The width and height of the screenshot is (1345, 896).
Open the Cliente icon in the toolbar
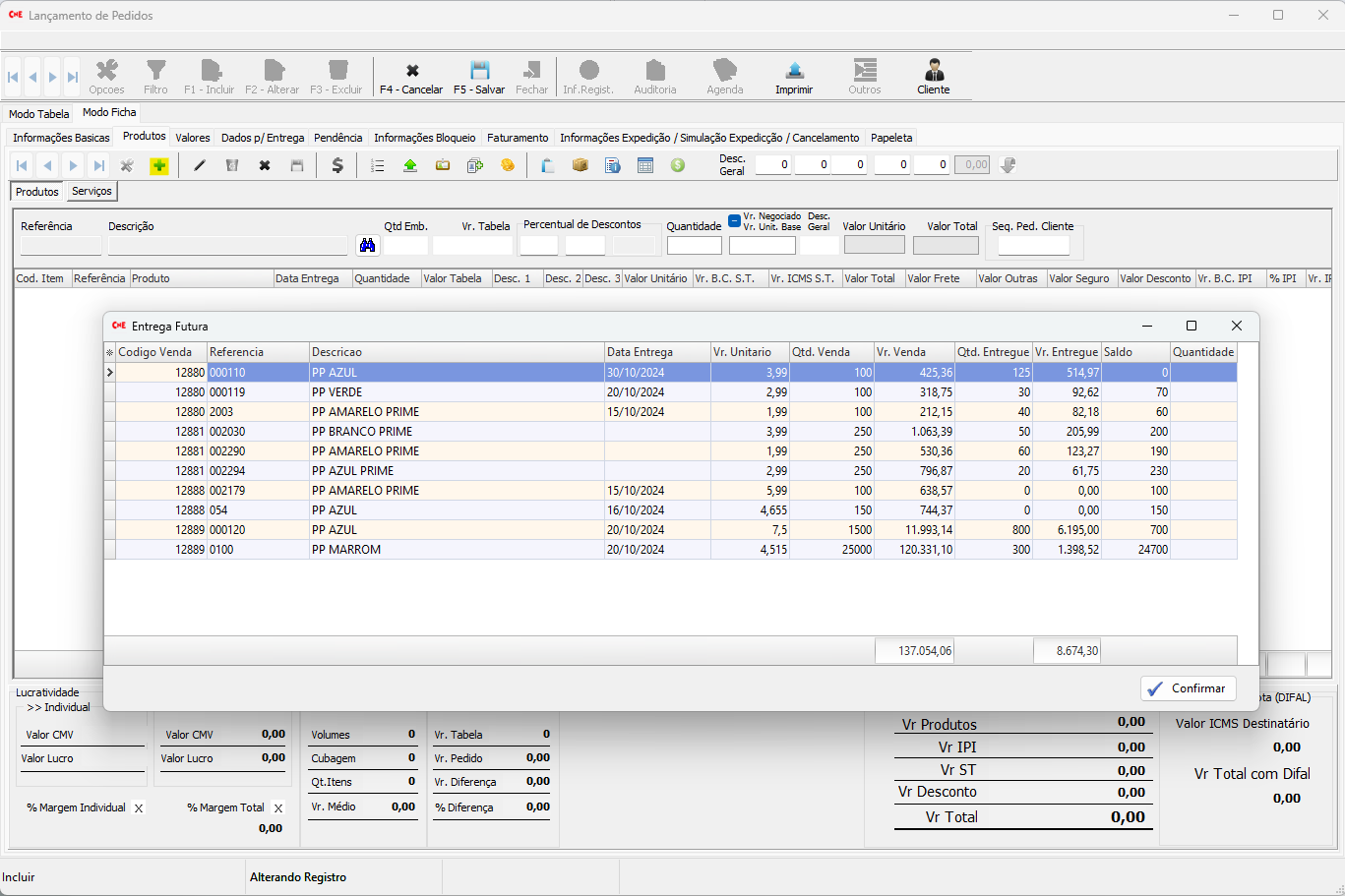[933, 77]
